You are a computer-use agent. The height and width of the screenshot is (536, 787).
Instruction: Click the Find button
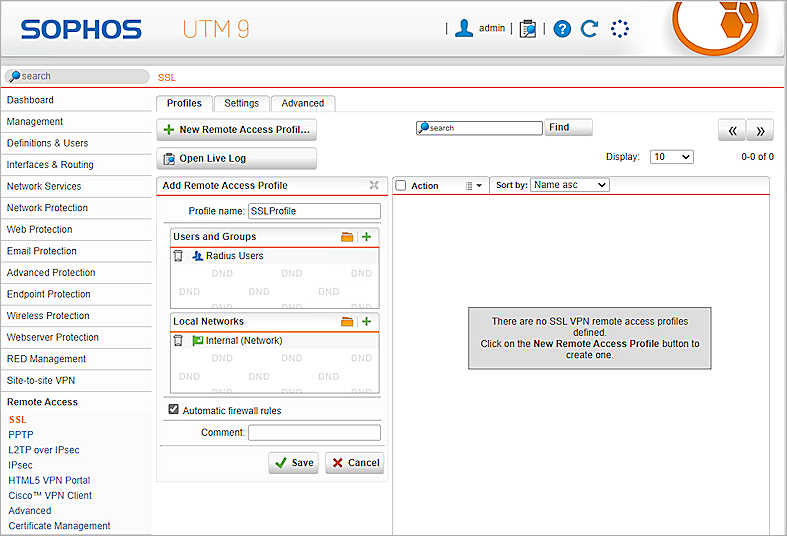pyautogui.click(x=568, y=127)
